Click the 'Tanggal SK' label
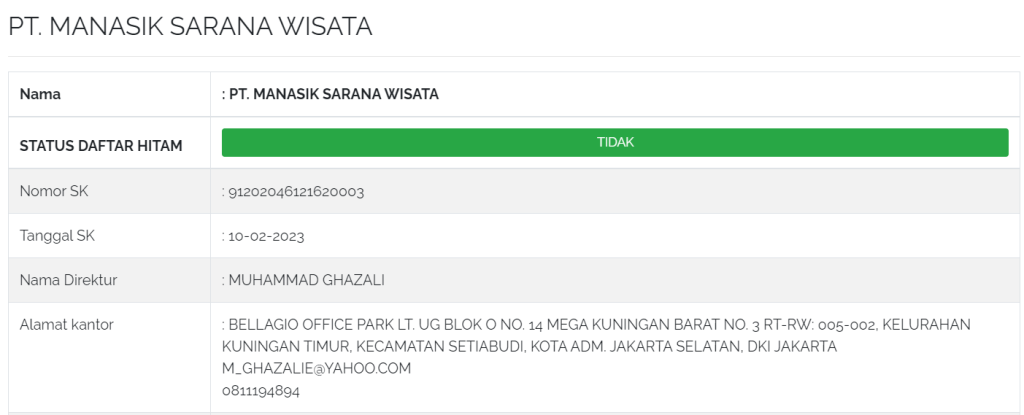1024x415 pixels. (57, 236)
